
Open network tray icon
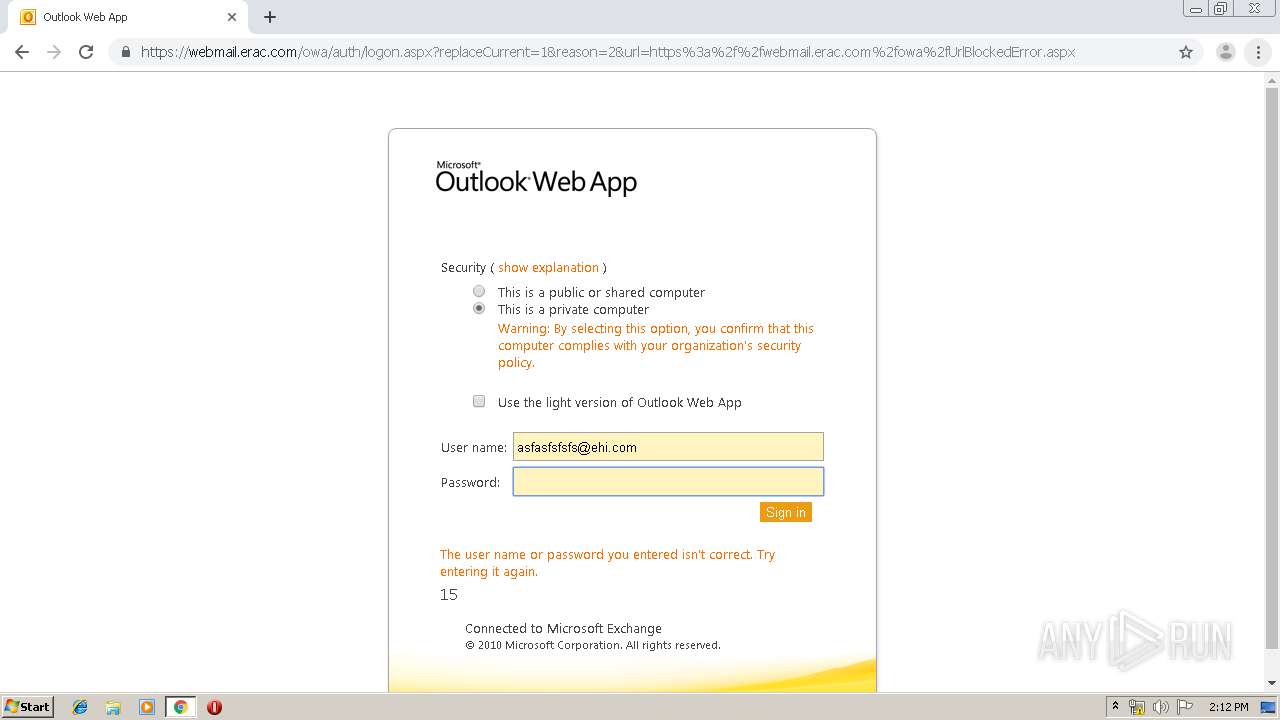point(1137,707)
